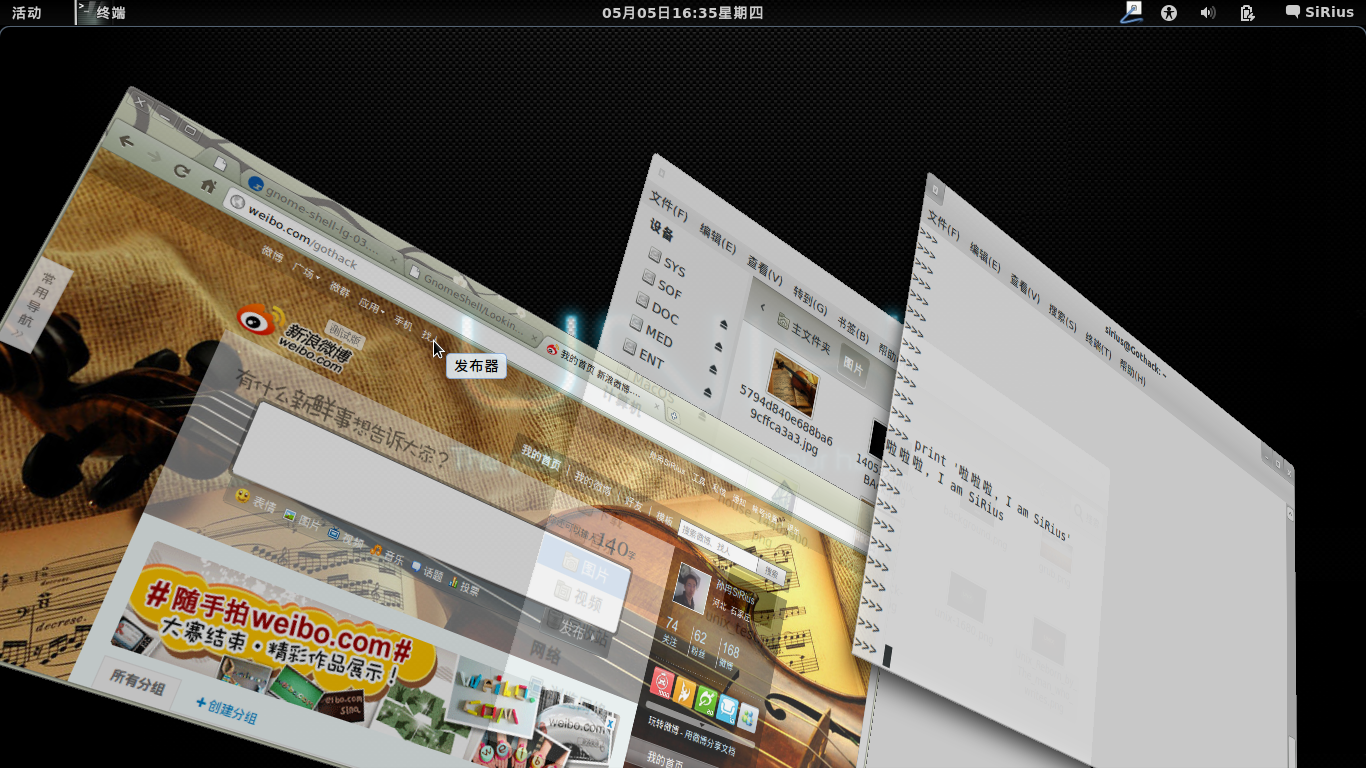
Task: Select the MED drive in sidebar
Action: click(651, 333)
